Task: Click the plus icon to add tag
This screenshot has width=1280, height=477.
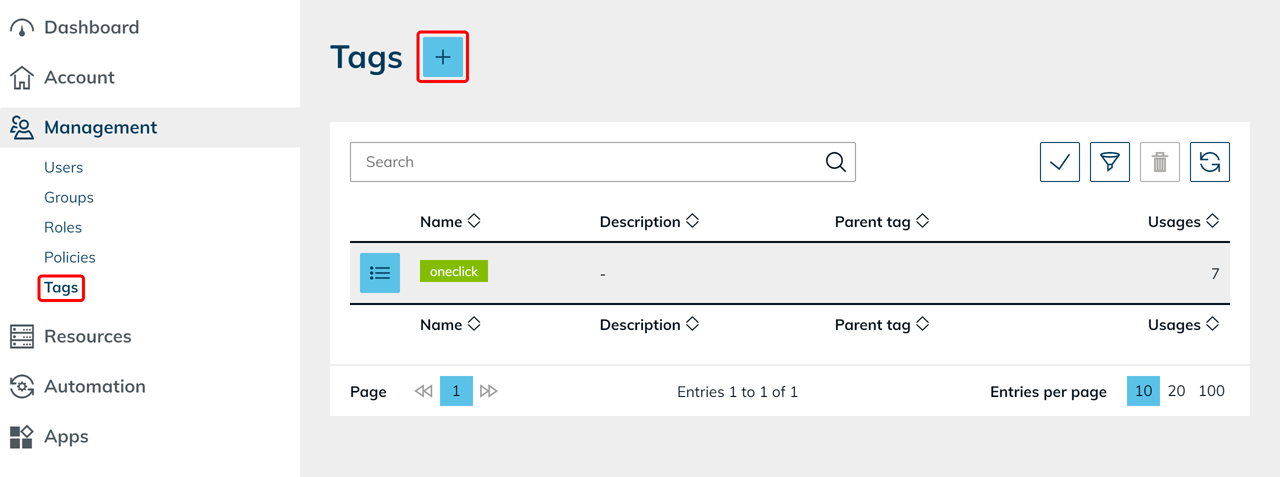Action: pyautogui.click(x=443, y=58)
